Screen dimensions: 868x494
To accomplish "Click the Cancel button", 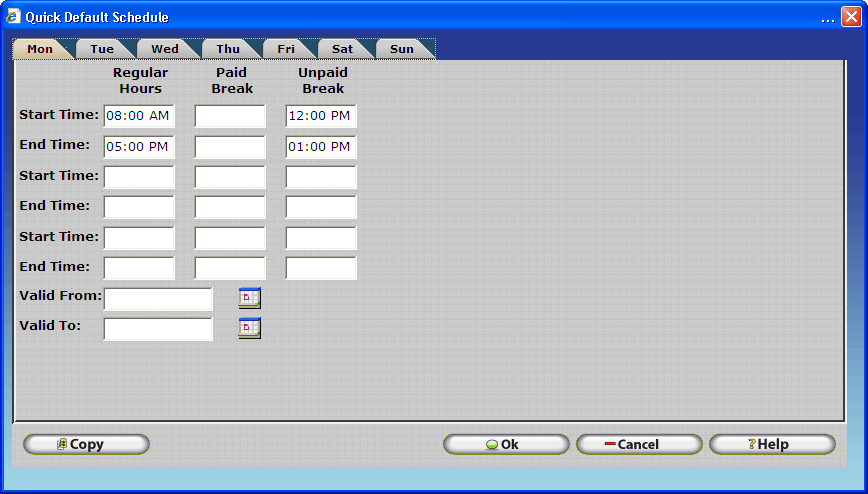I will (x=638, y=445).
